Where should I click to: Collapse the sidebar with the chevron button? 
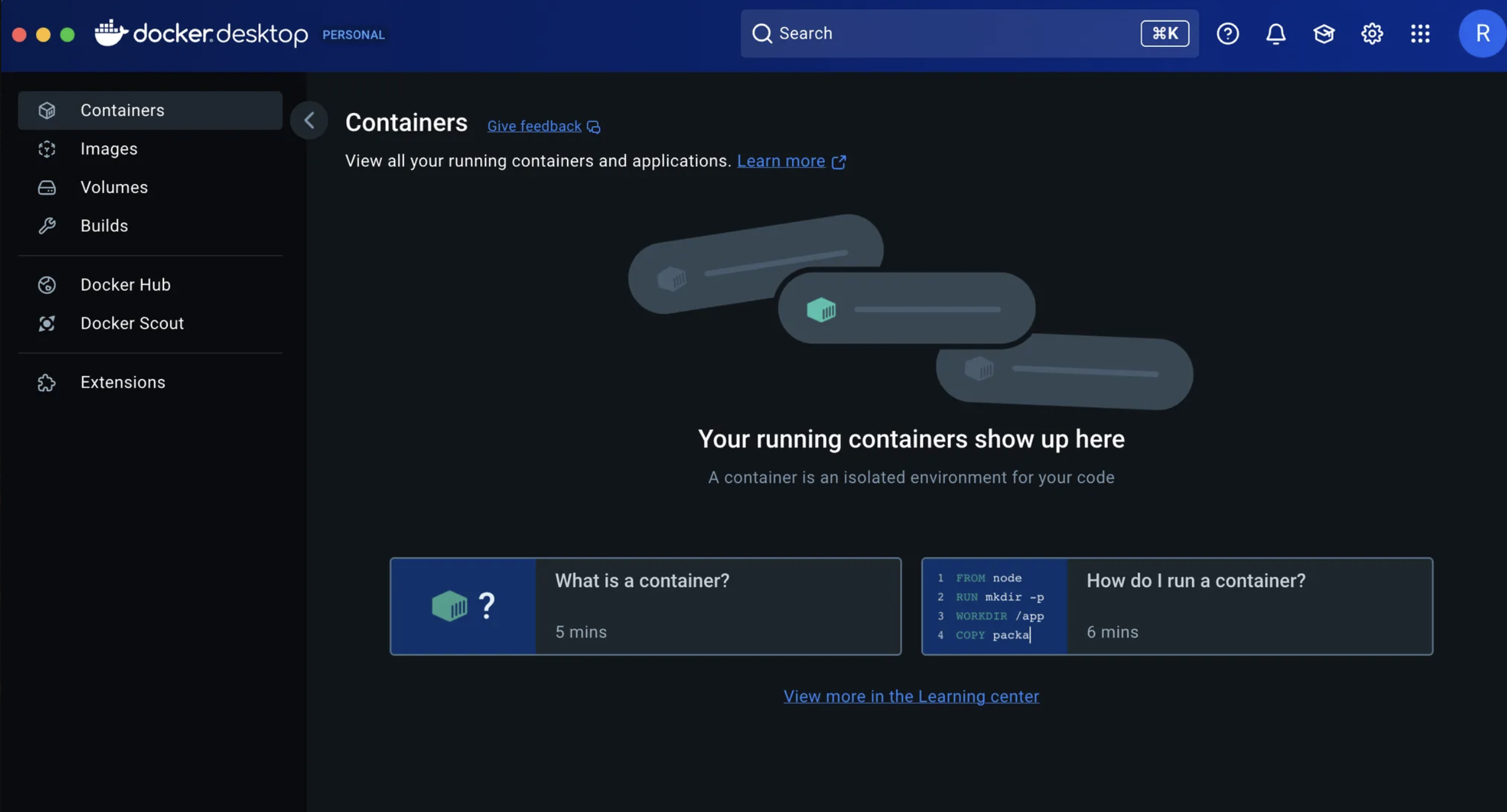point(309,120)
